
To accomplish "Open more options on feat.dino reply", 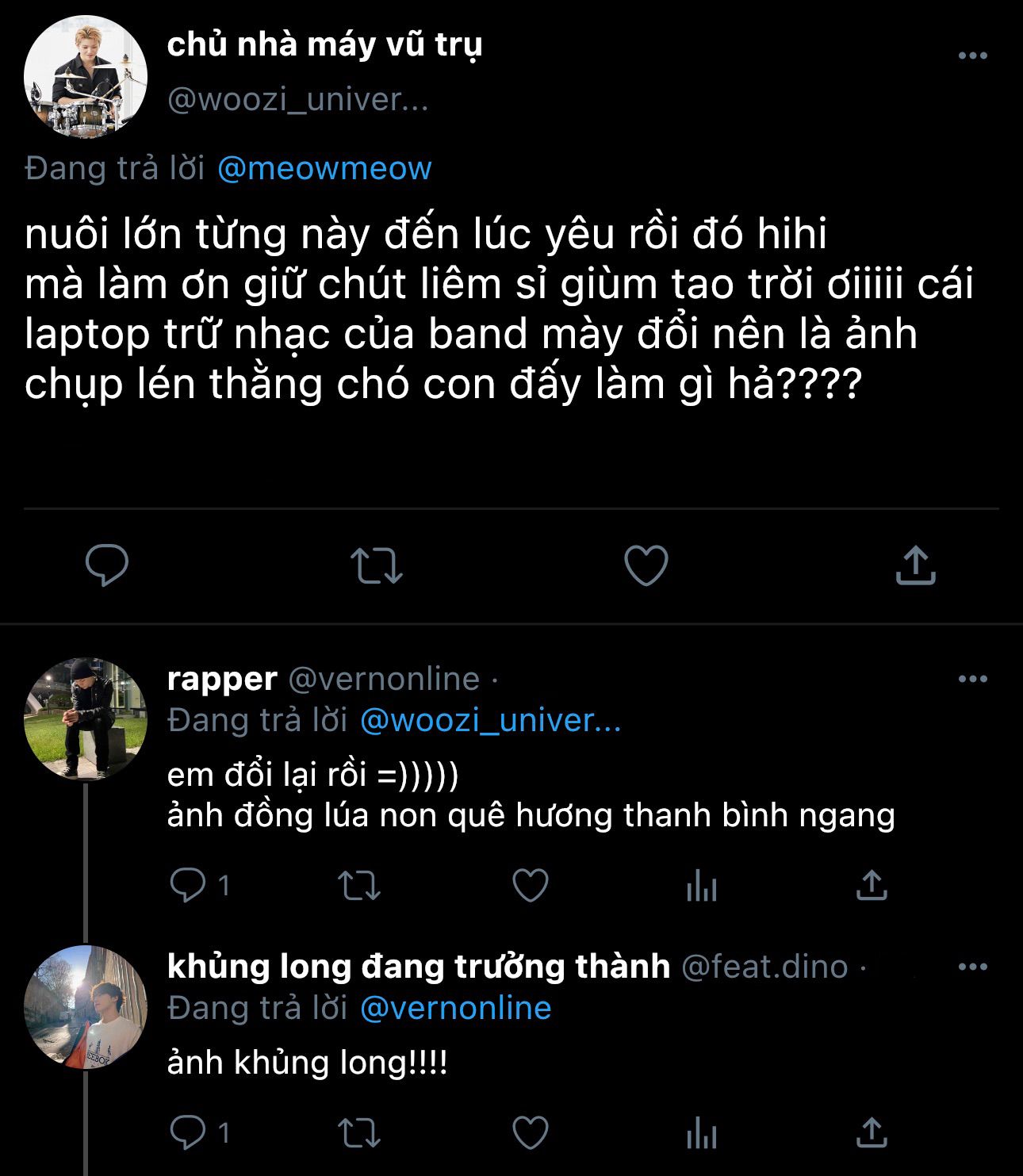I will (x=972, y=967).
